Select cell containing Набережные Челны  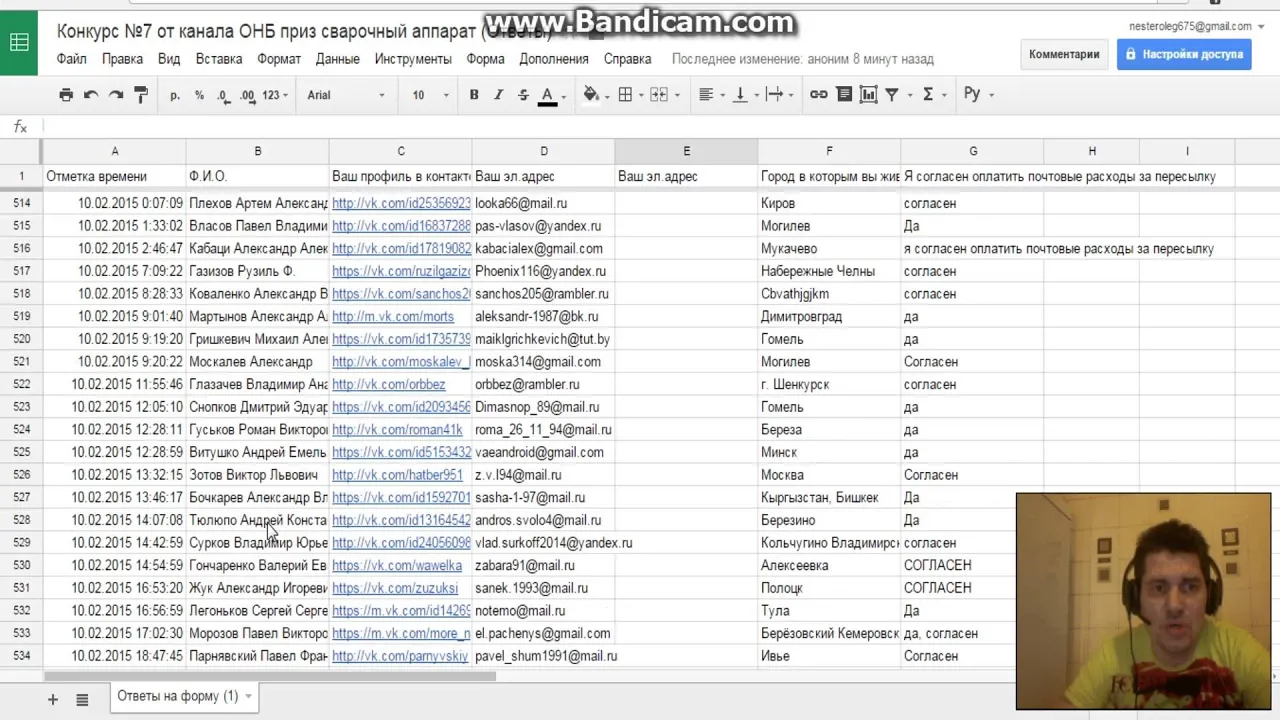(829, 271)
